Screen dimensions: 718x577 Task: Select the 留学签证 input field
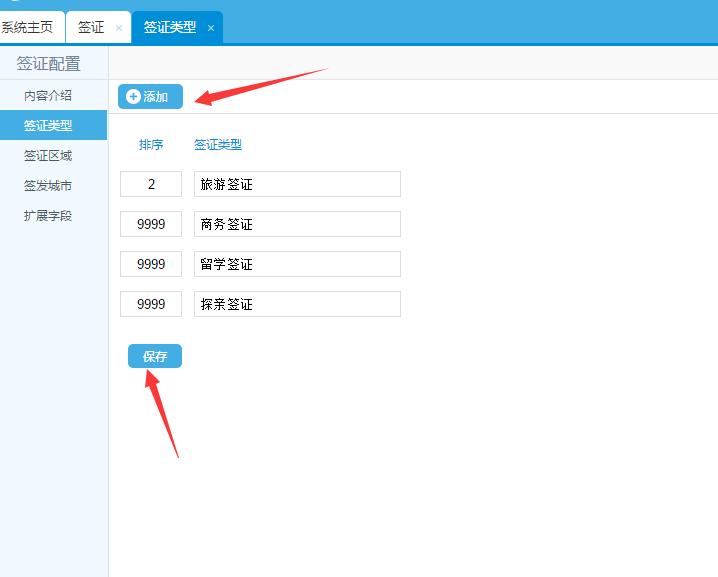(297, 264)
